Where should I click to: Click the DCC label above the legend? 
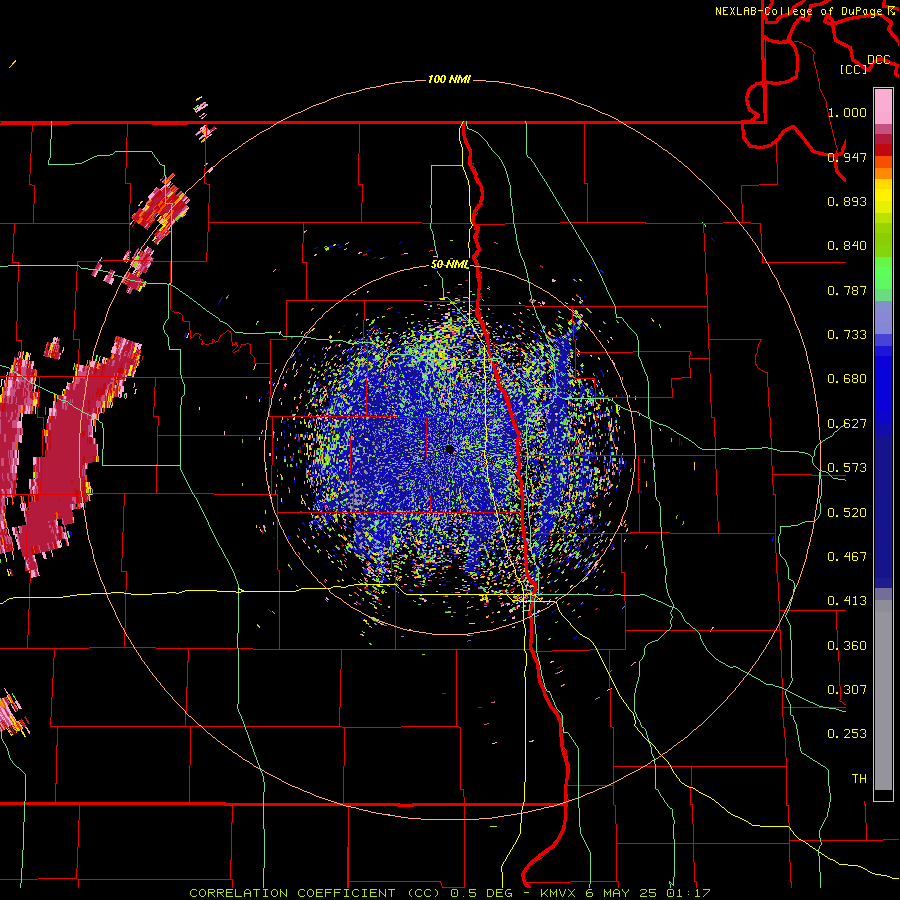pos(878,60)
